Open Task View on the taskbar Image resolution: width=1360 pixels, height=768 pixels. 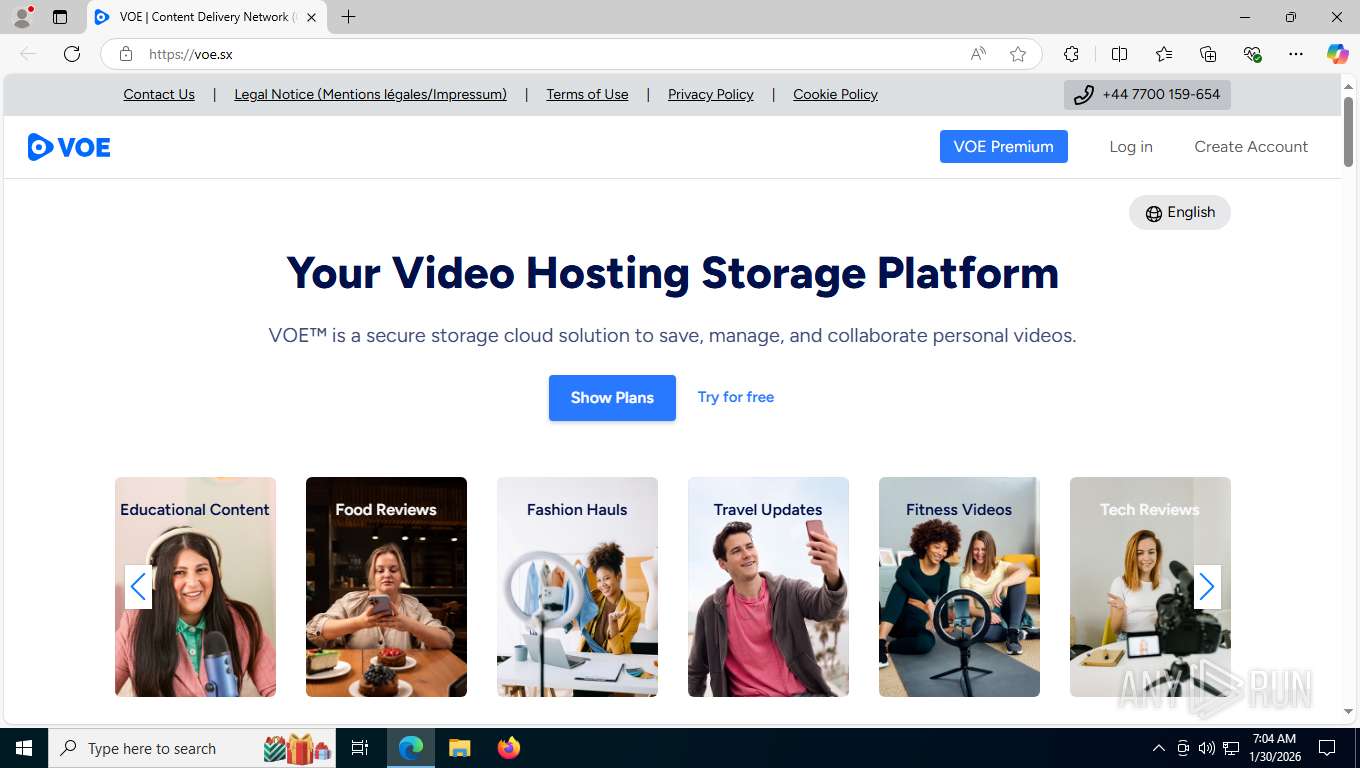[x=360, y=748]
